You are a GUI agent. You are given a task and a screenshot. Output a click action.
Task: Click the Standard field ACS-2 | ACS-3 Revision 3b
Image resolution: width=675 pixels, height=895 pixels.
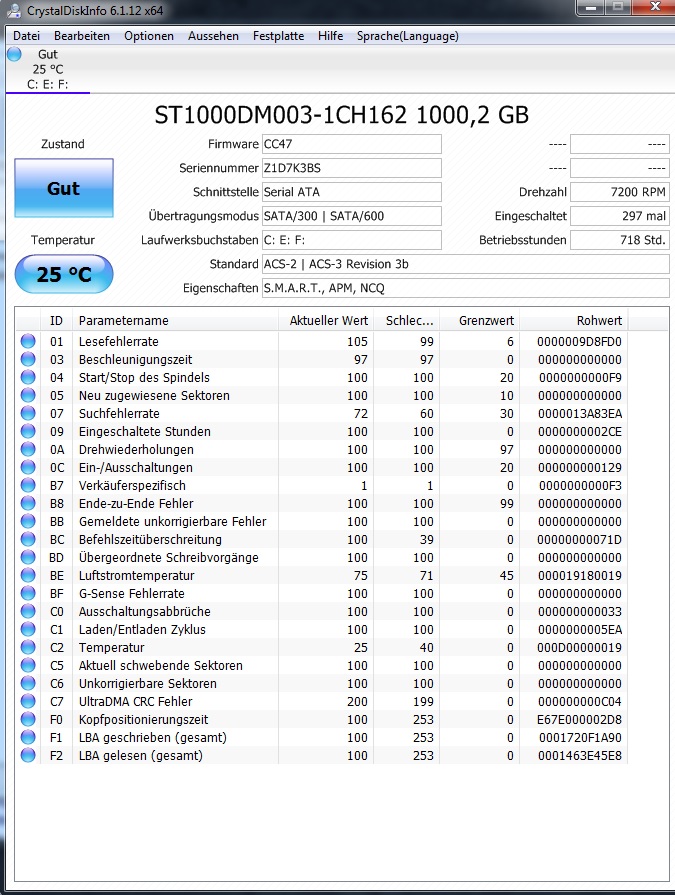(x=466, y=264)
